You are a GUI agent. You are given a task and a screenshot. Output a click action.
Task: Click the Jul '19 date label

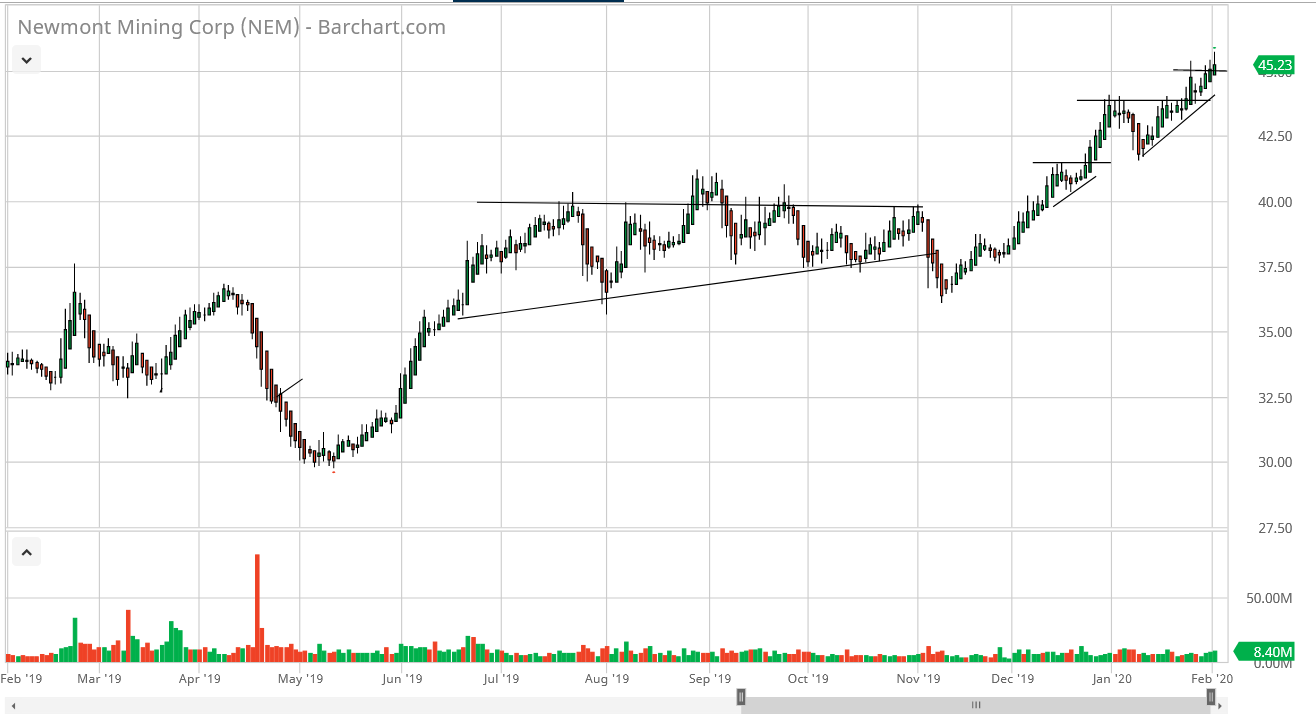pos(500,679)
